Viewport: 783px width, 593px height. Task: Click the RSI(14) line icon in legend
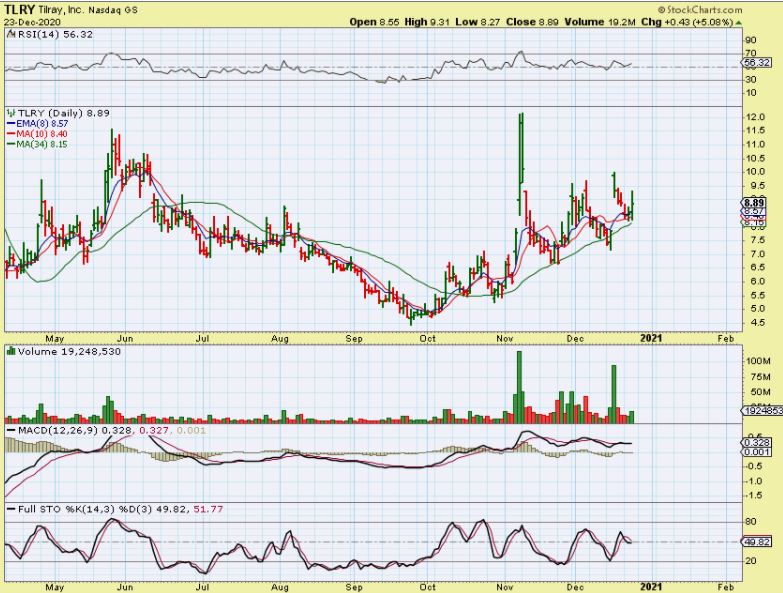pyautogui.click(x=9, y=32)
